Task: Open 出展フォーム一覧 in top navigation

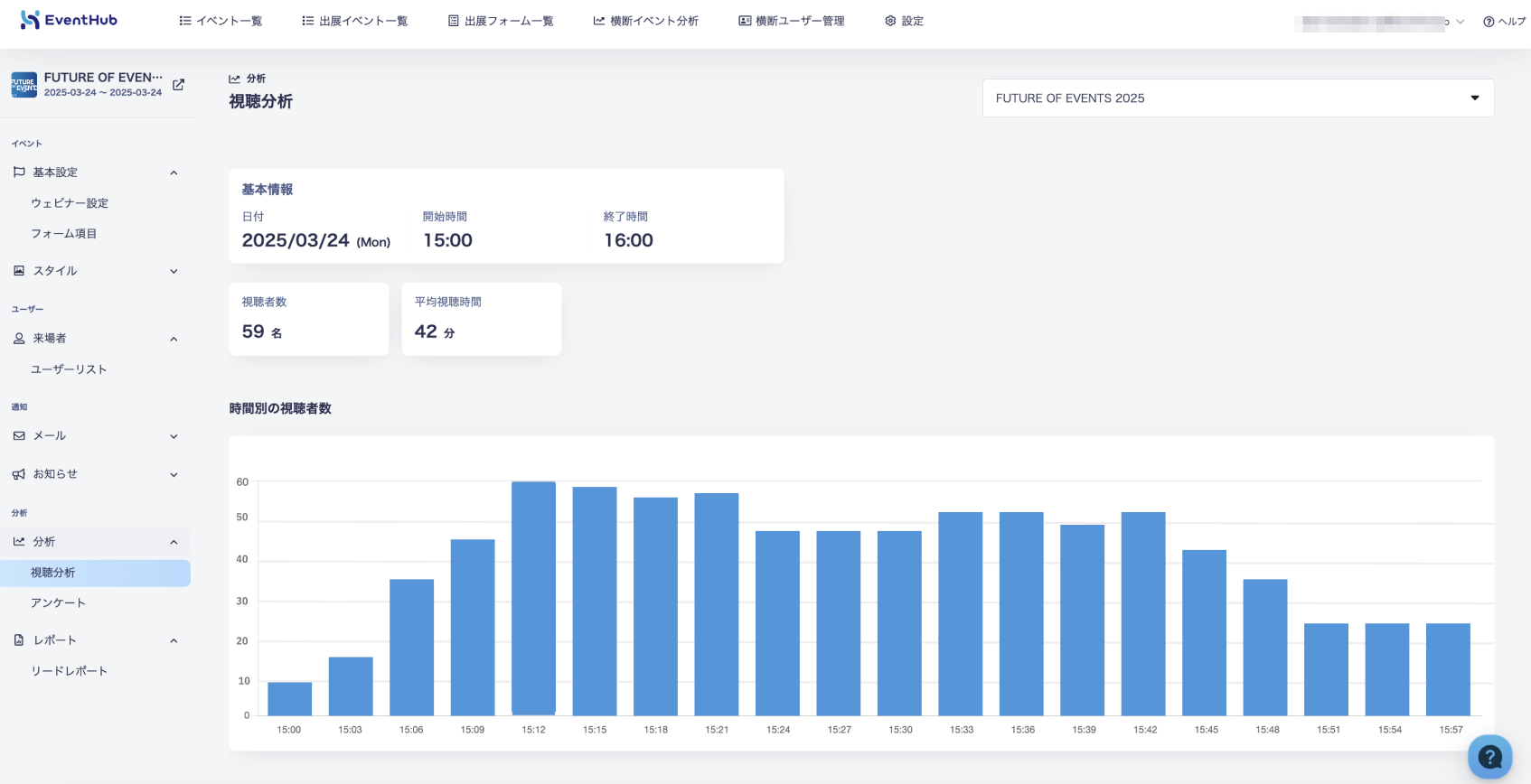Action: point(501,21)
